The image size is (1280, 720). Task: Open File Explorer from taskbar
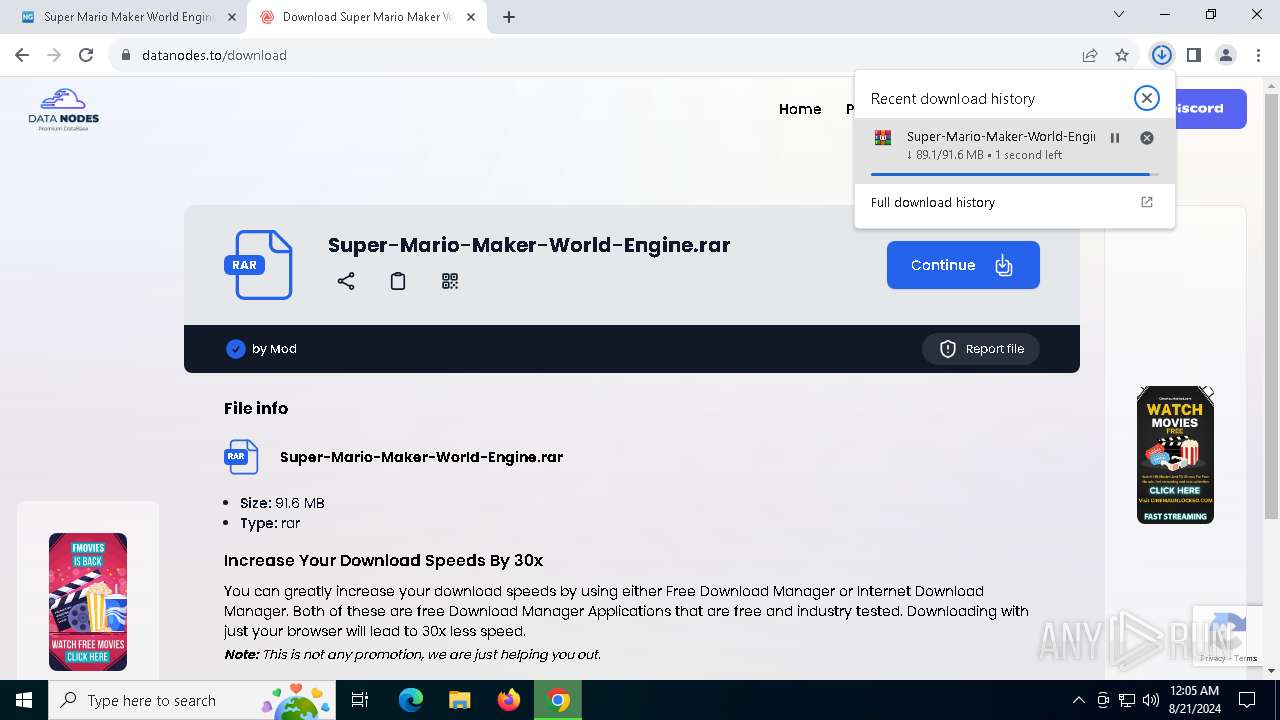tap(459, 700)
